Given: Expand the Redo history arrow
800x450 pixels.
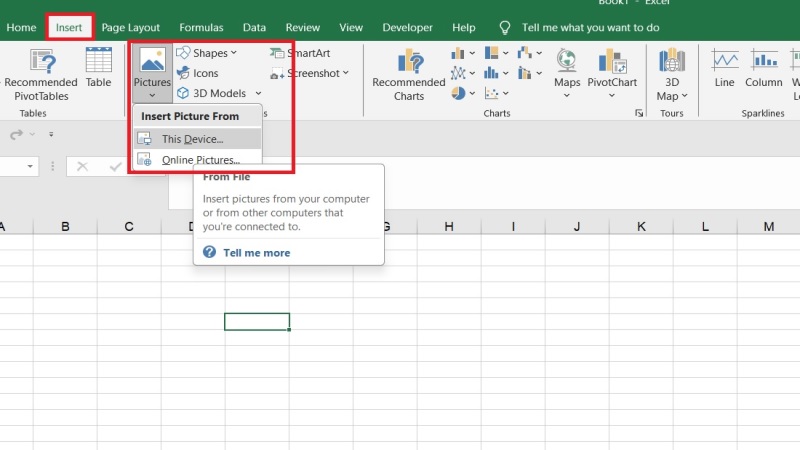Looking at the screenshot, I should 32,134.
